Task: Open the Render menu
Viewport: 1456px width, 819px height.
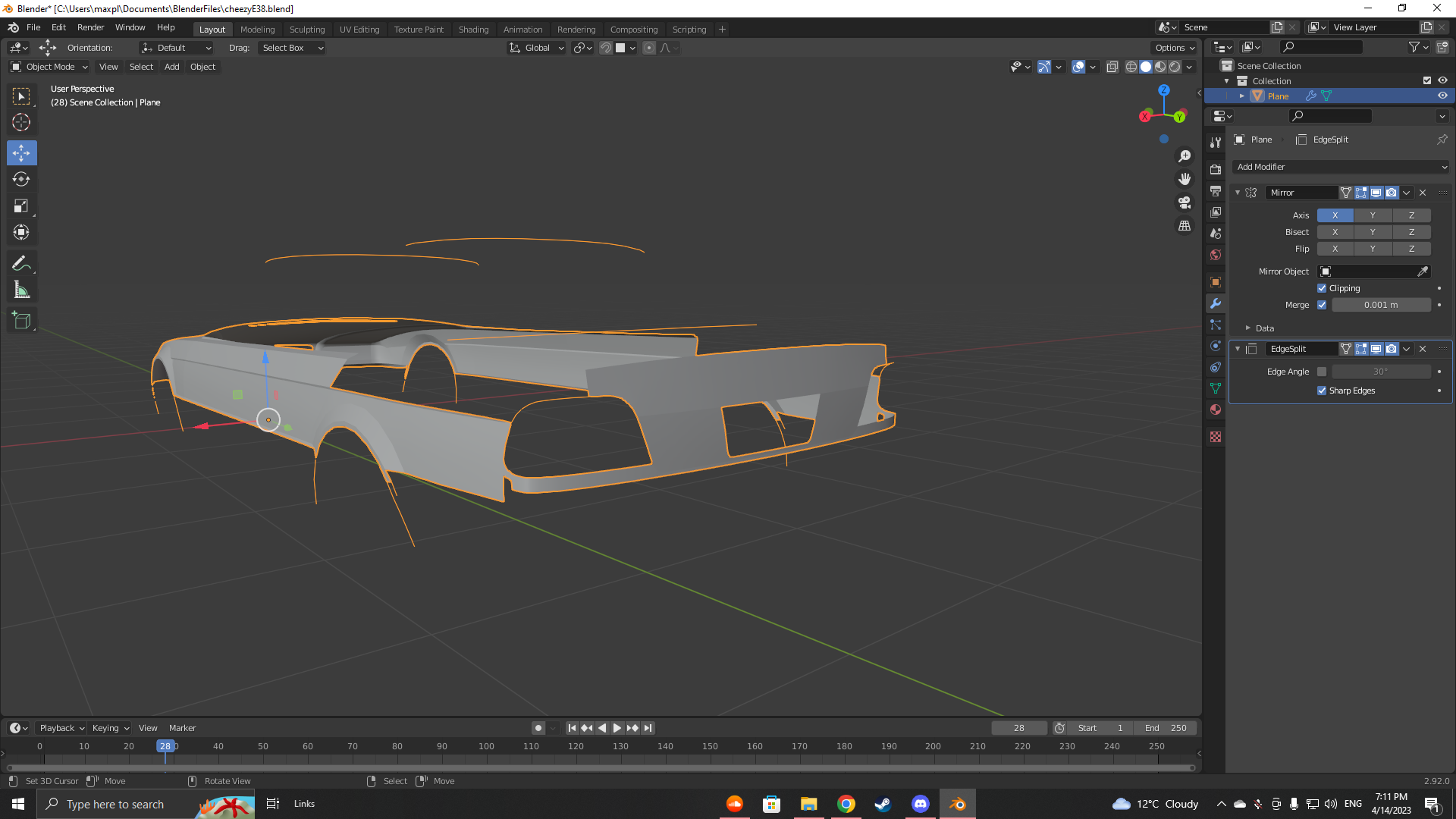Action: [90, 27]
